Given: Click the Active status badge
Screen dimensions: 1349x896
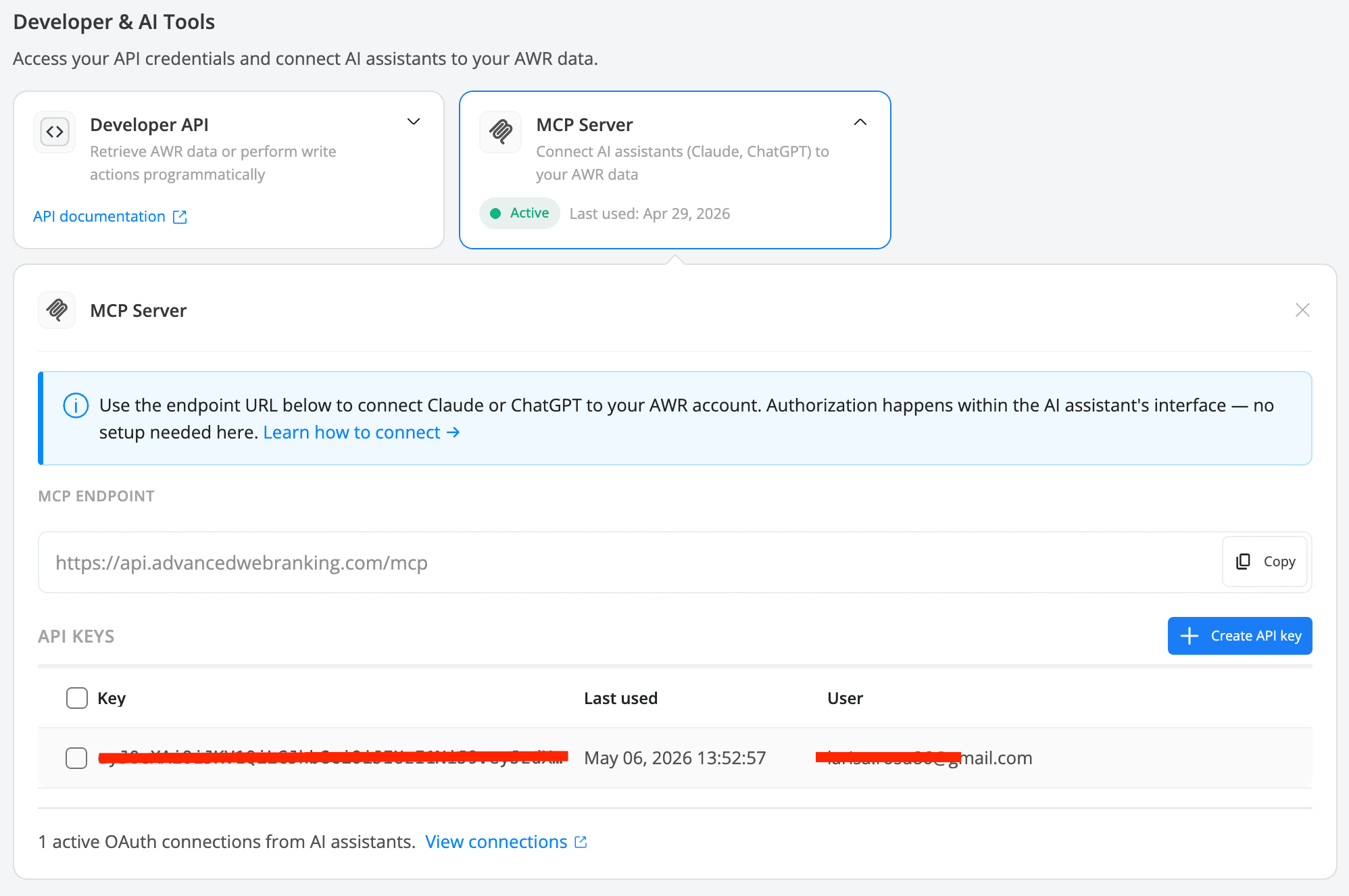Looking at the screenshot, I should click(519, 214).
